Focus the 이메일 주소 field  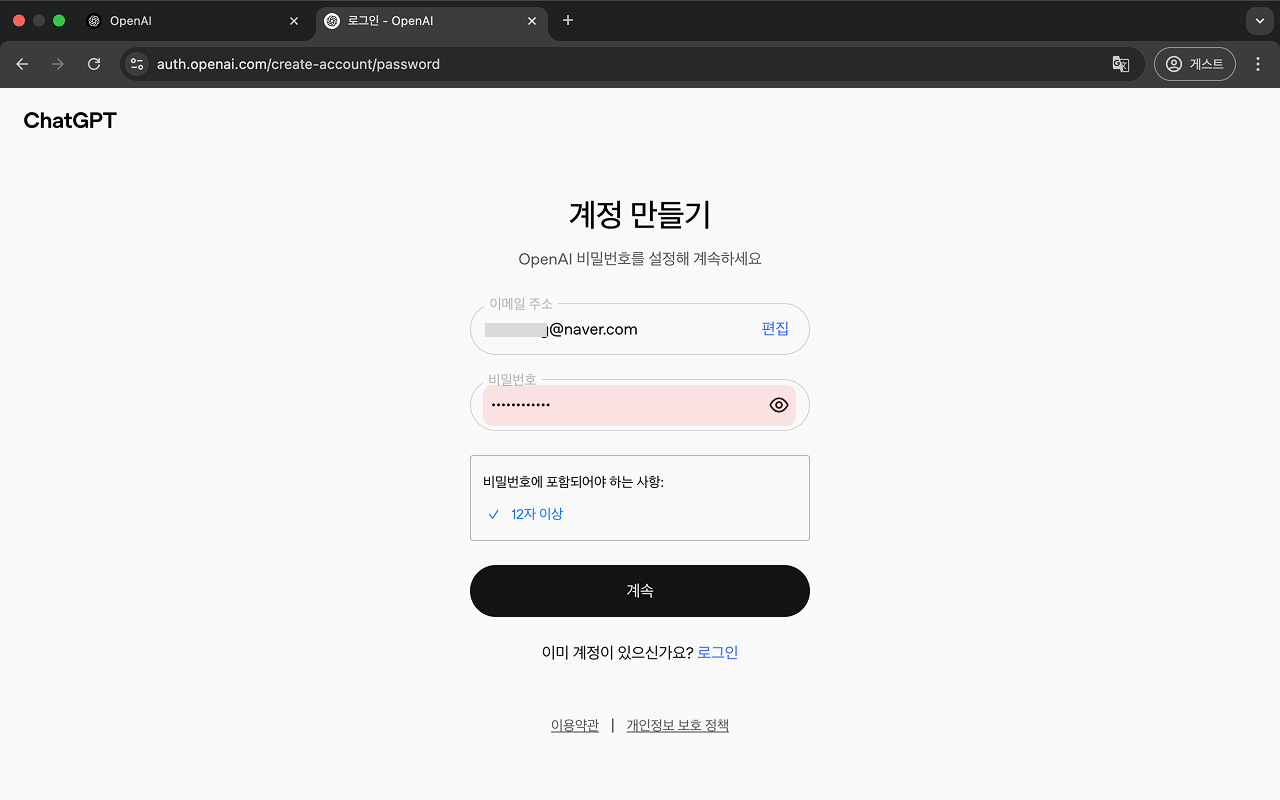tap(640, 329)
